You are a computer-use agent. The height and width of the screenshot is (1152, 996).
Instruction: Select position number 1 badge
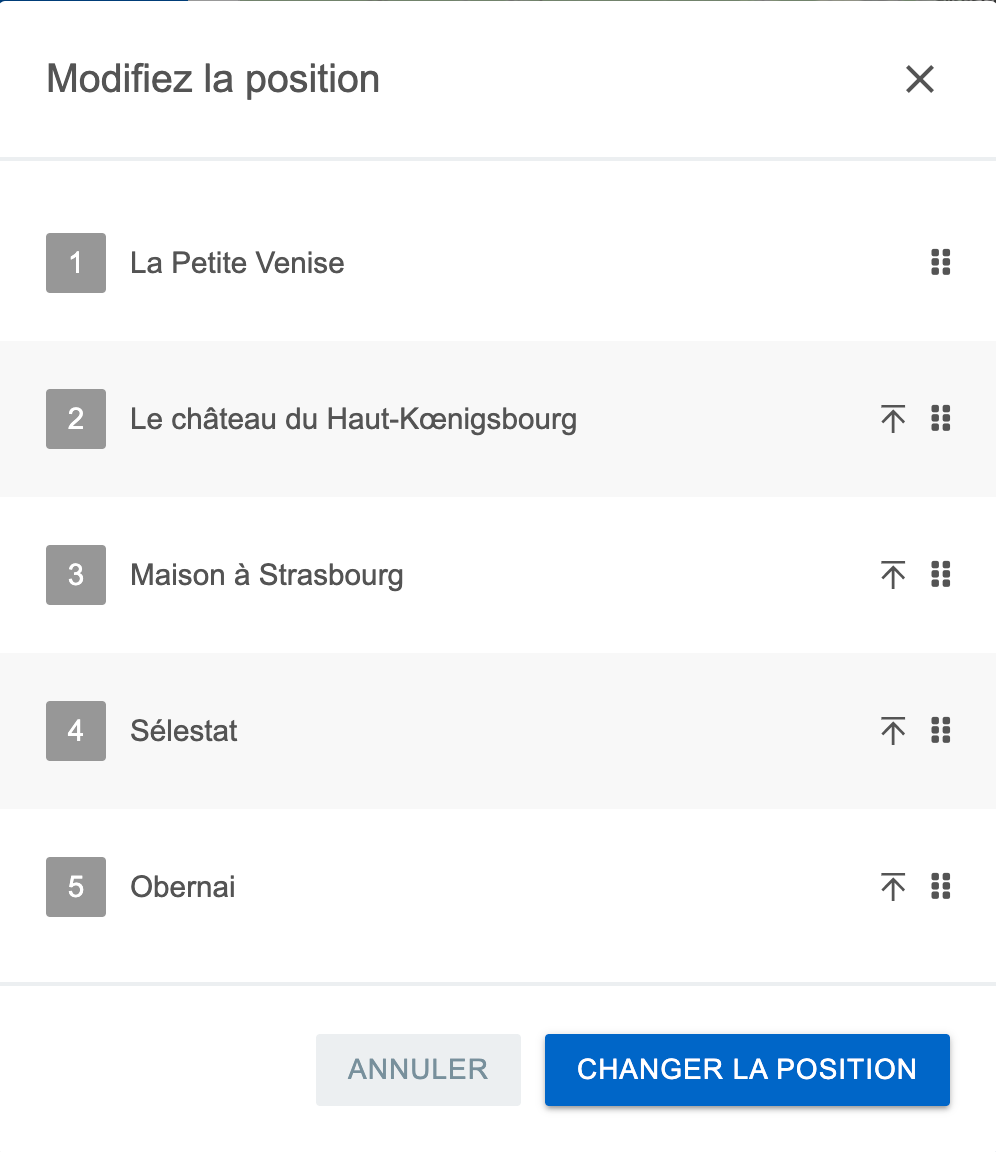[x=76, y=263]
